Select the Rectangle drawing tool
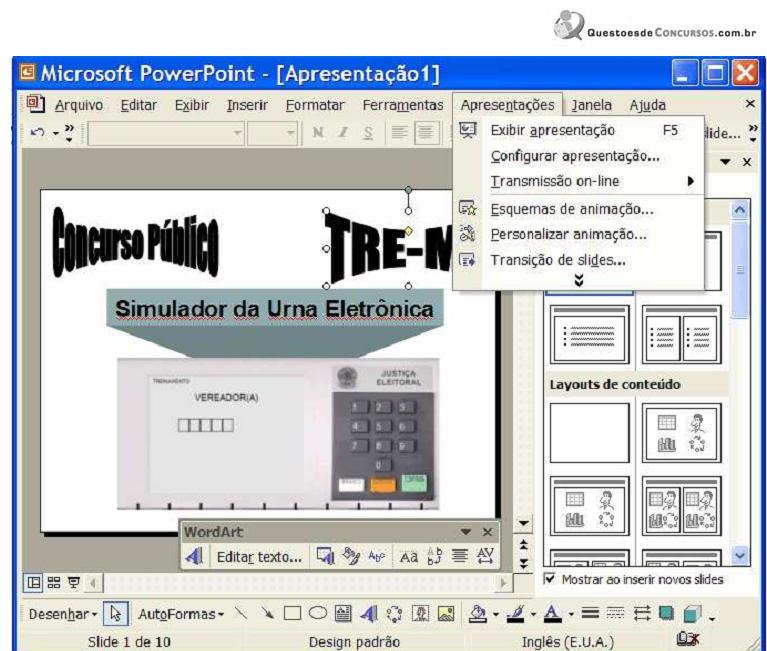The width and height of the screenshot is (767, 651). [x=293, y=613]
